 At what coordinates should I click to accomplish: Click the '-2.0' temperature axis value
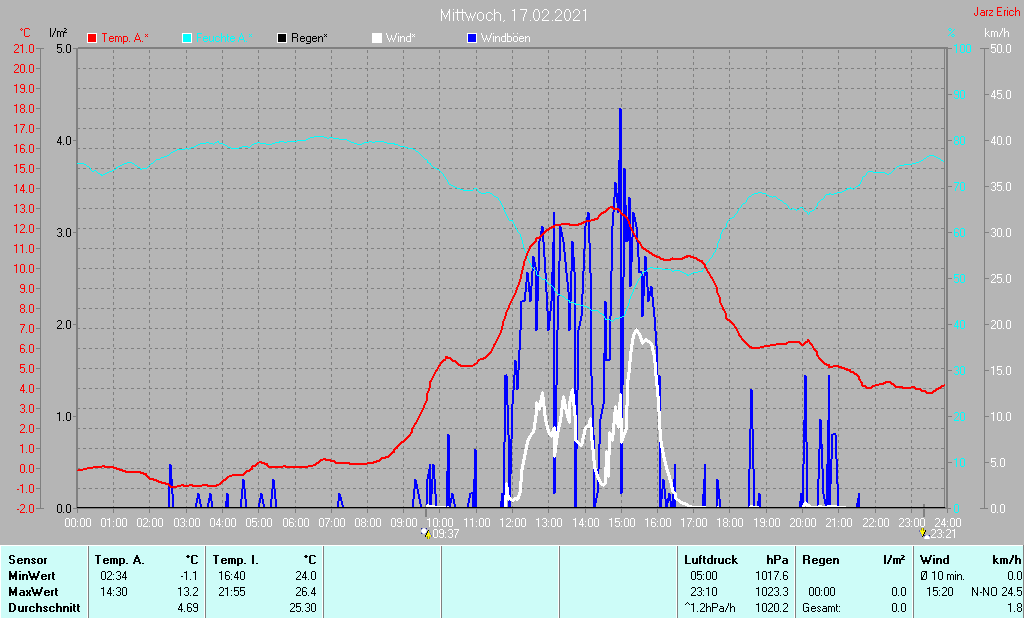click(x=24, y=508)
